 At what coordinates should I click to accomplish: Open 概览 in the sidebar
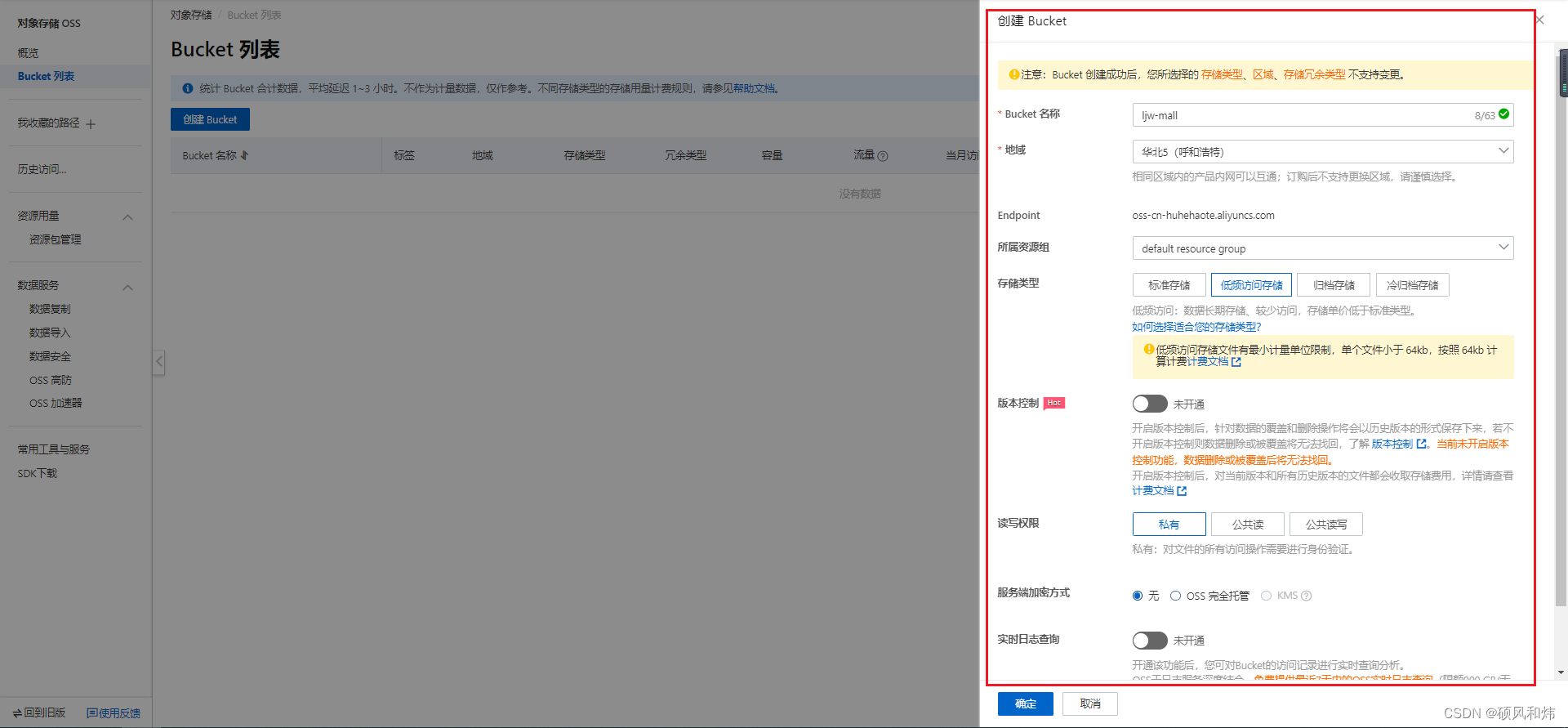click(29, 53)
